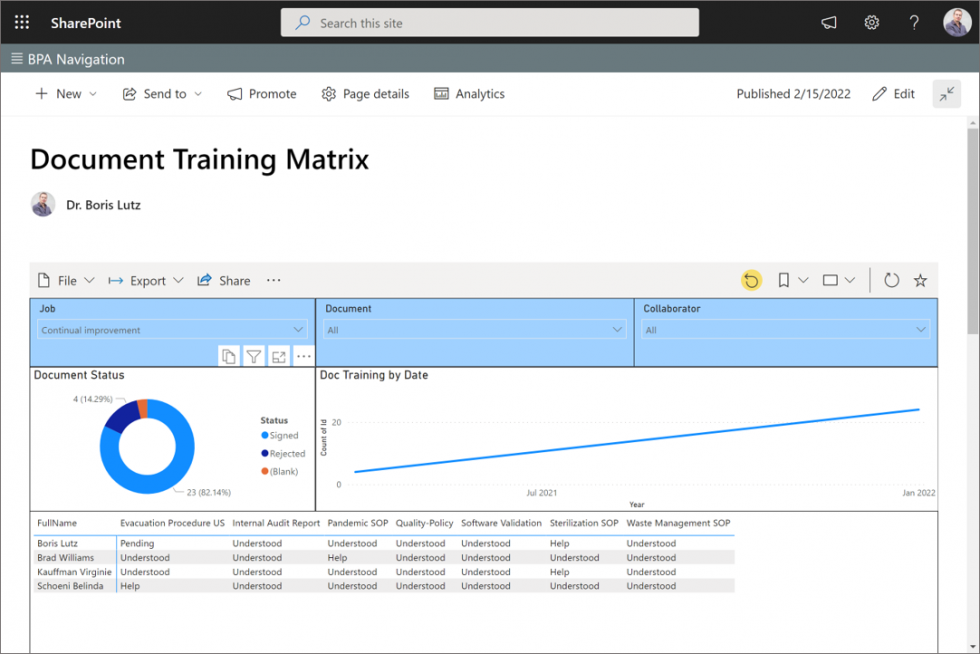Screen dimensions: 980x654
Task: Click the Promote command
Action: 261,93
